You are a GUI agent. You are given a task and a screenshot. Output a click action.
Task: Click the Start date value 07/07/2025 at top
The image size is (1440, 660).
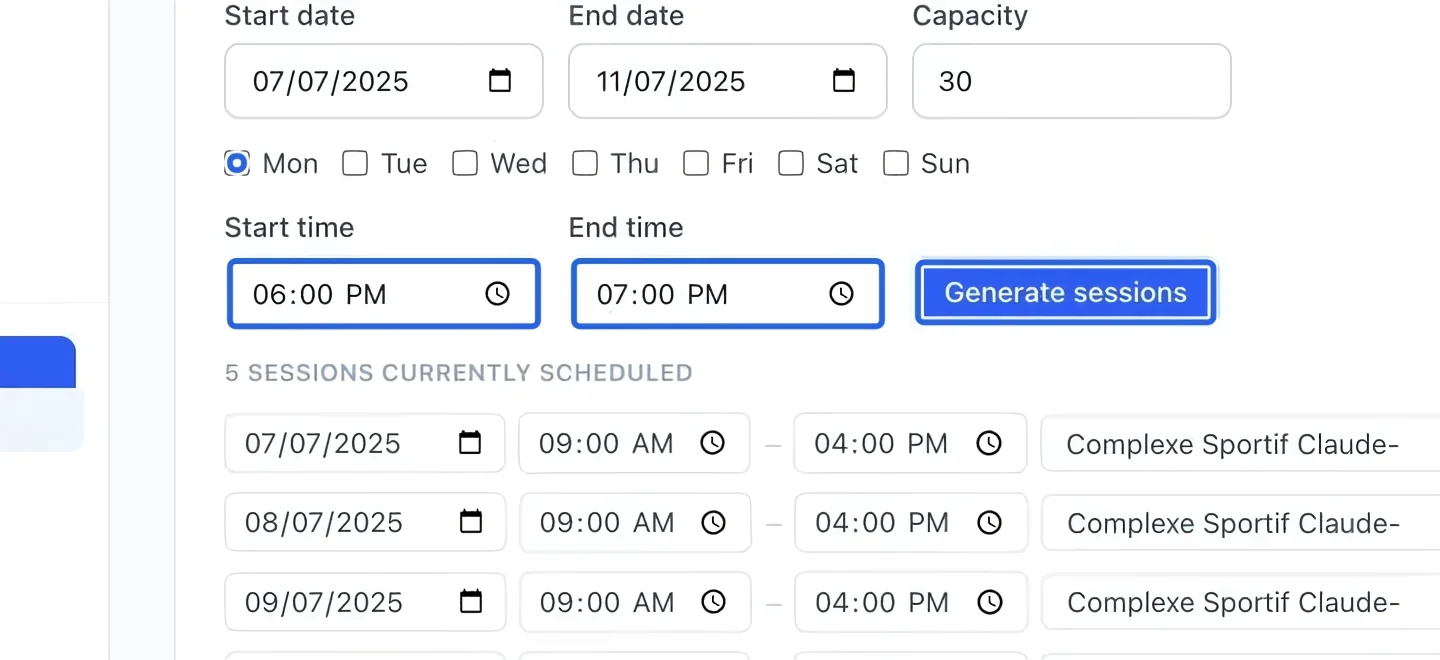click(x=331, y=81)
